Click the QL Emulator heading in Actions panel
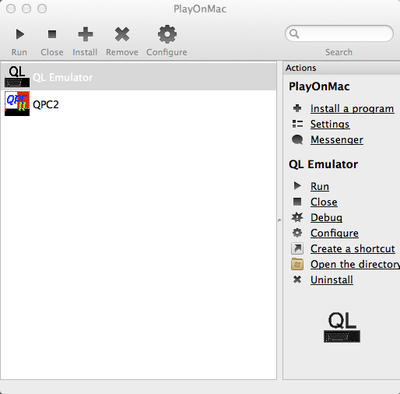The height and width of the screenshot is (394, 400). point(323,164)
